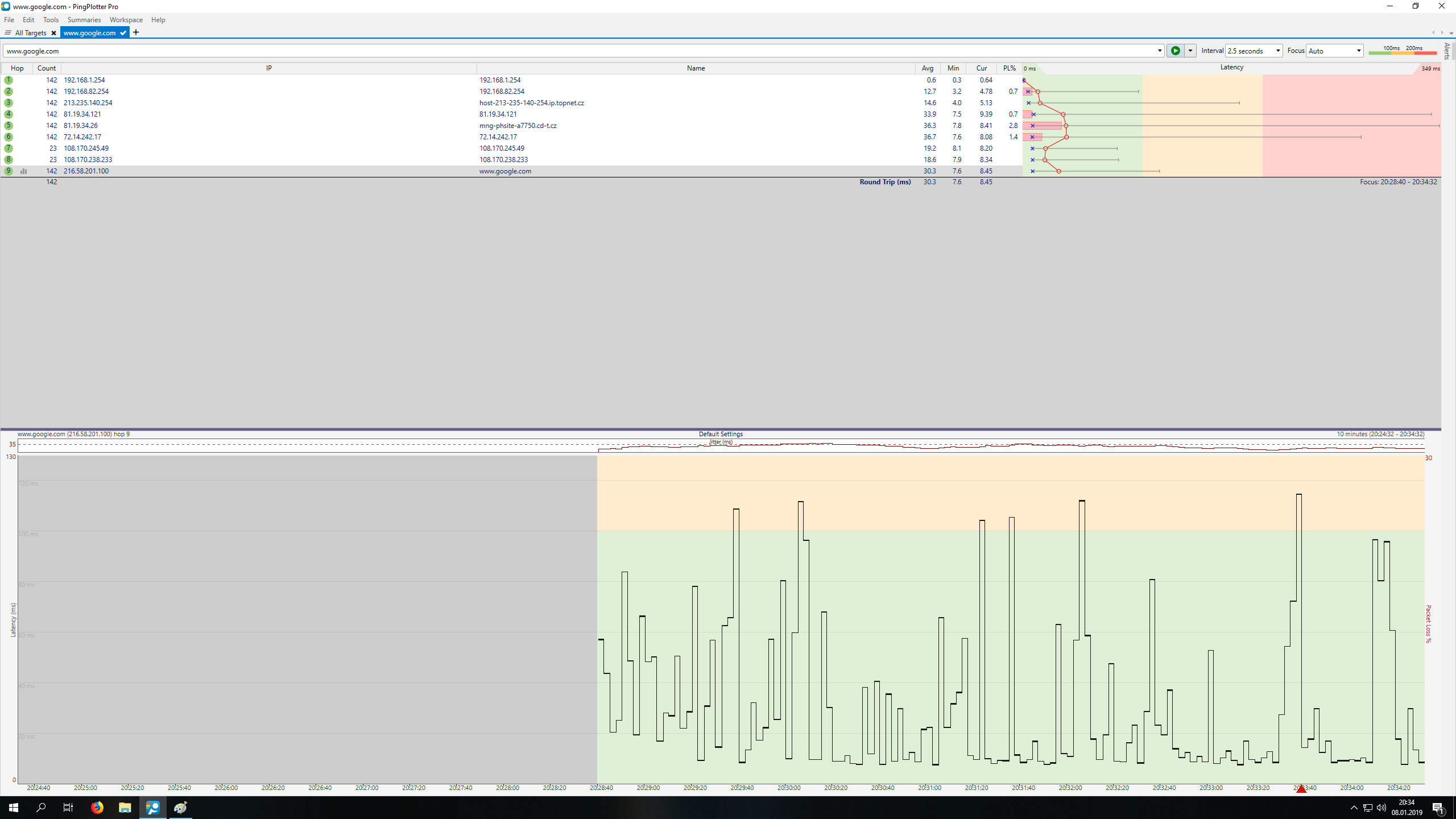1456x819 pixels.
Task: Open PingPlotter from the Windows taskbar
Action: point(153,807)
